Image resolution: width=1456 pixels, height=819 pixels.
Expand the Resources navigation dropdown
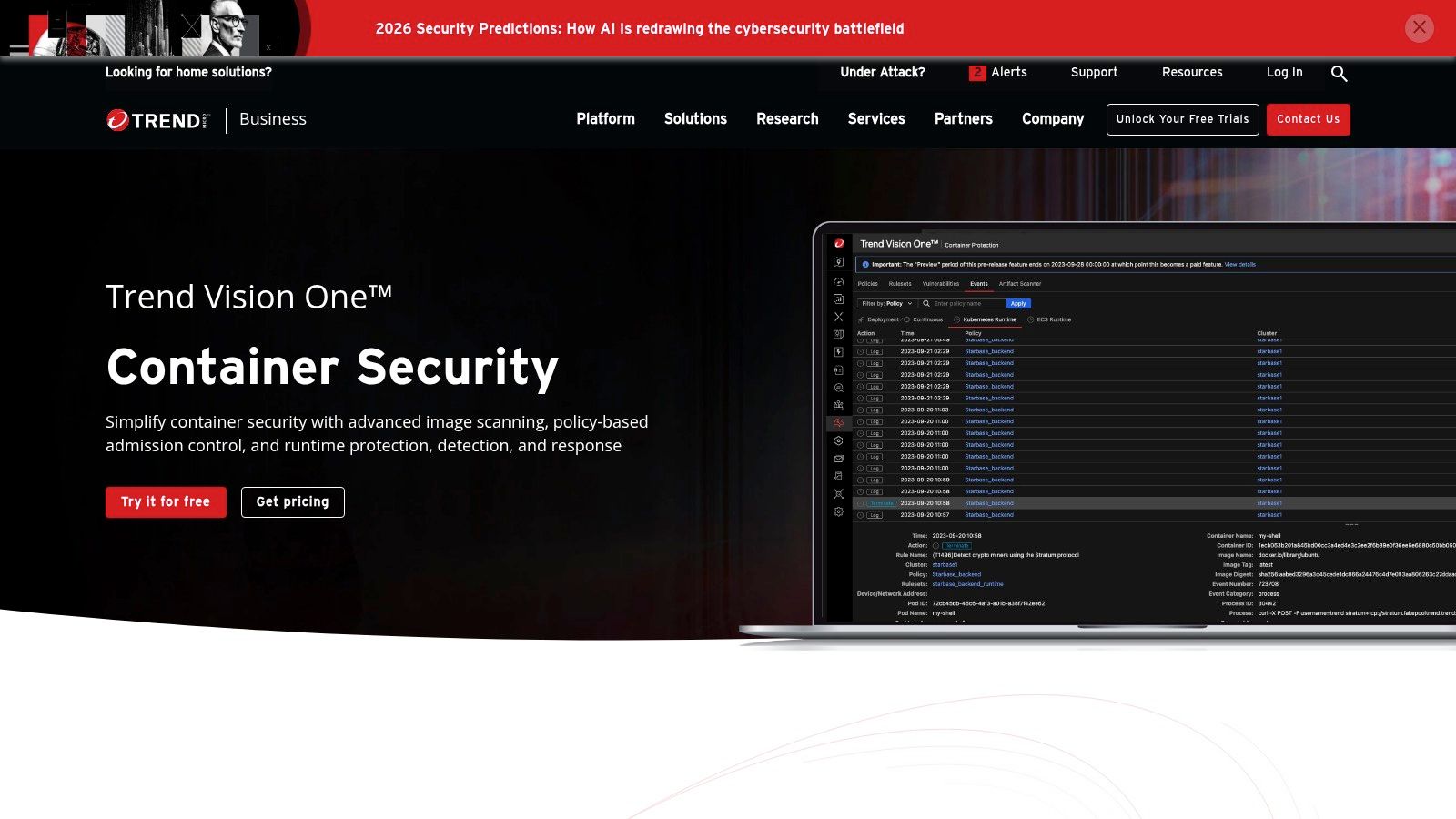pos(1192,73)
